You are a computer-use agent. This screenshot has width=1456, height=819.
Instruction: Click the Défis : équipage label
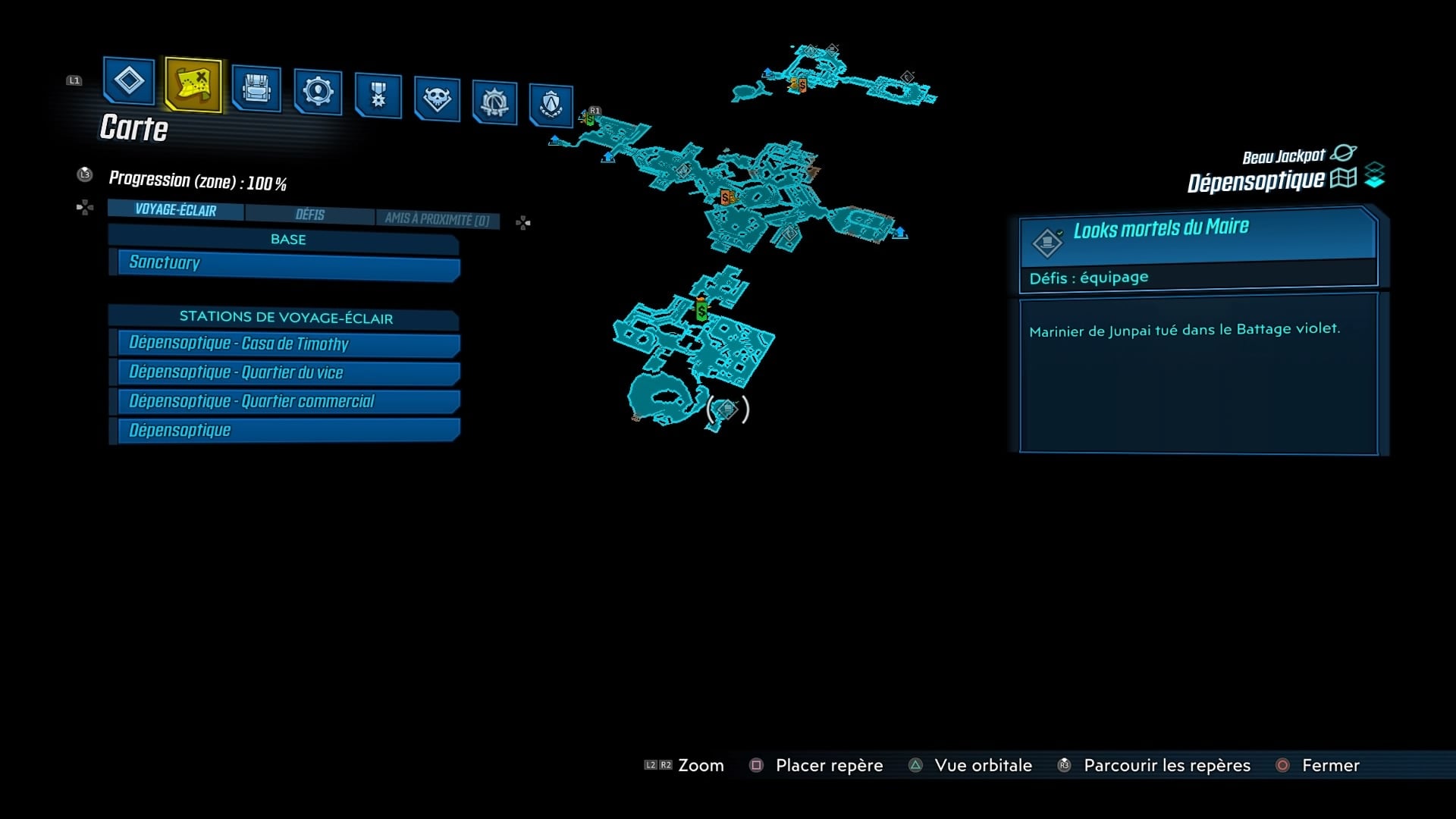[x=1089, y=278]
